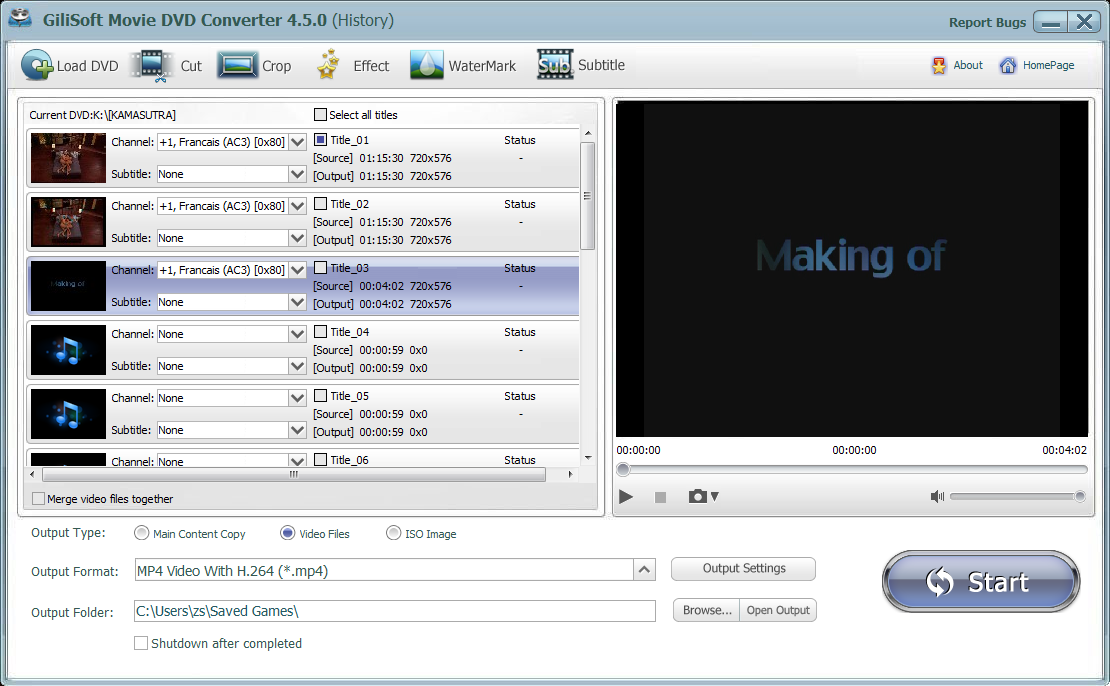The height and width of the screenshot is (686, 1110).
Task: Open the Subtitle dropdown for Title_02
Action: pos(297,238)
